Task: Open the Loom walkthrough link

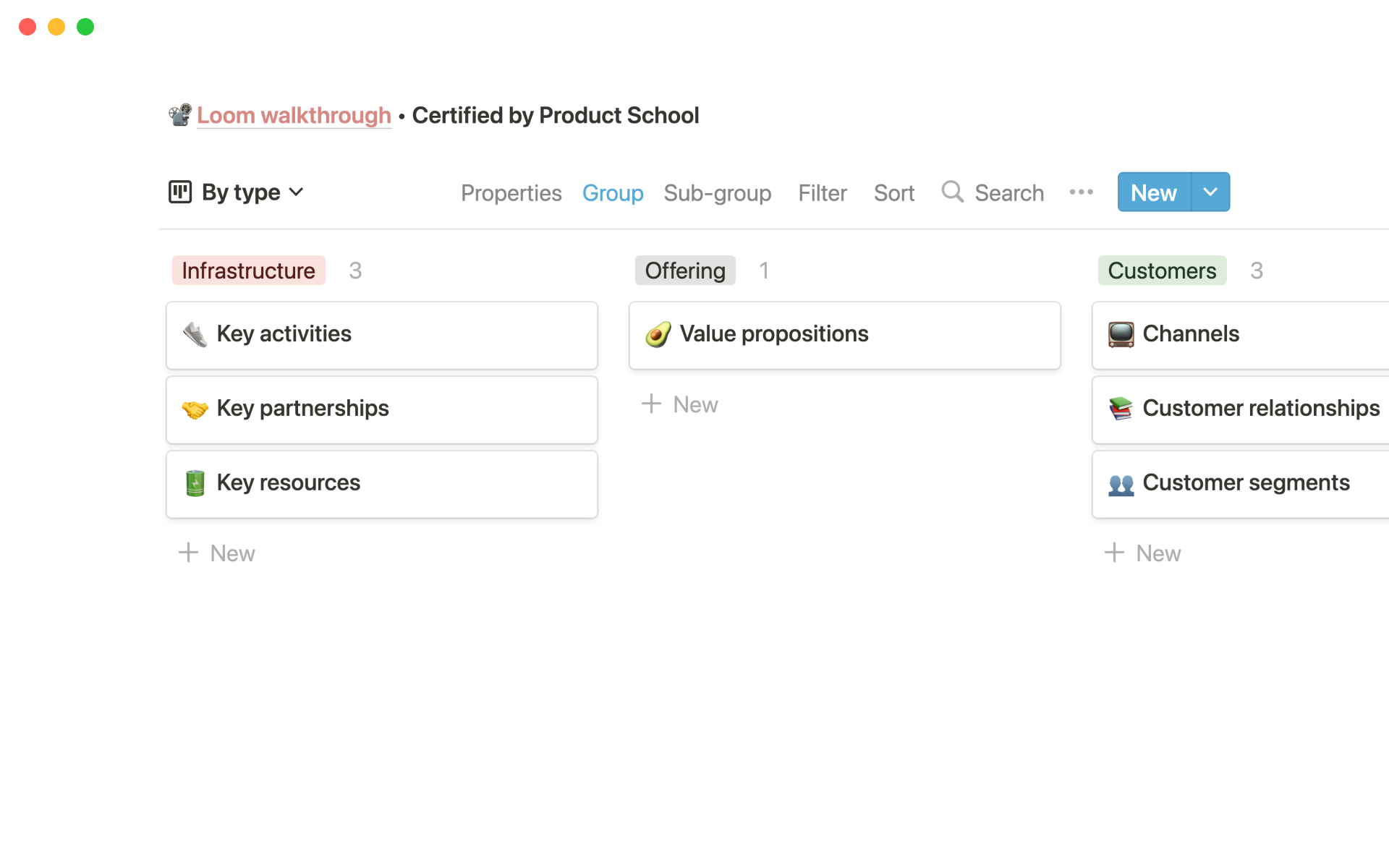Action: point(294,116)
